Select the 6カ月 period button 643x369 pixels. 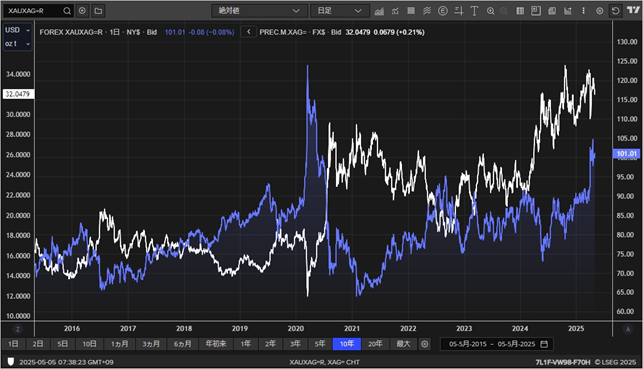click(x=182, y=344)
